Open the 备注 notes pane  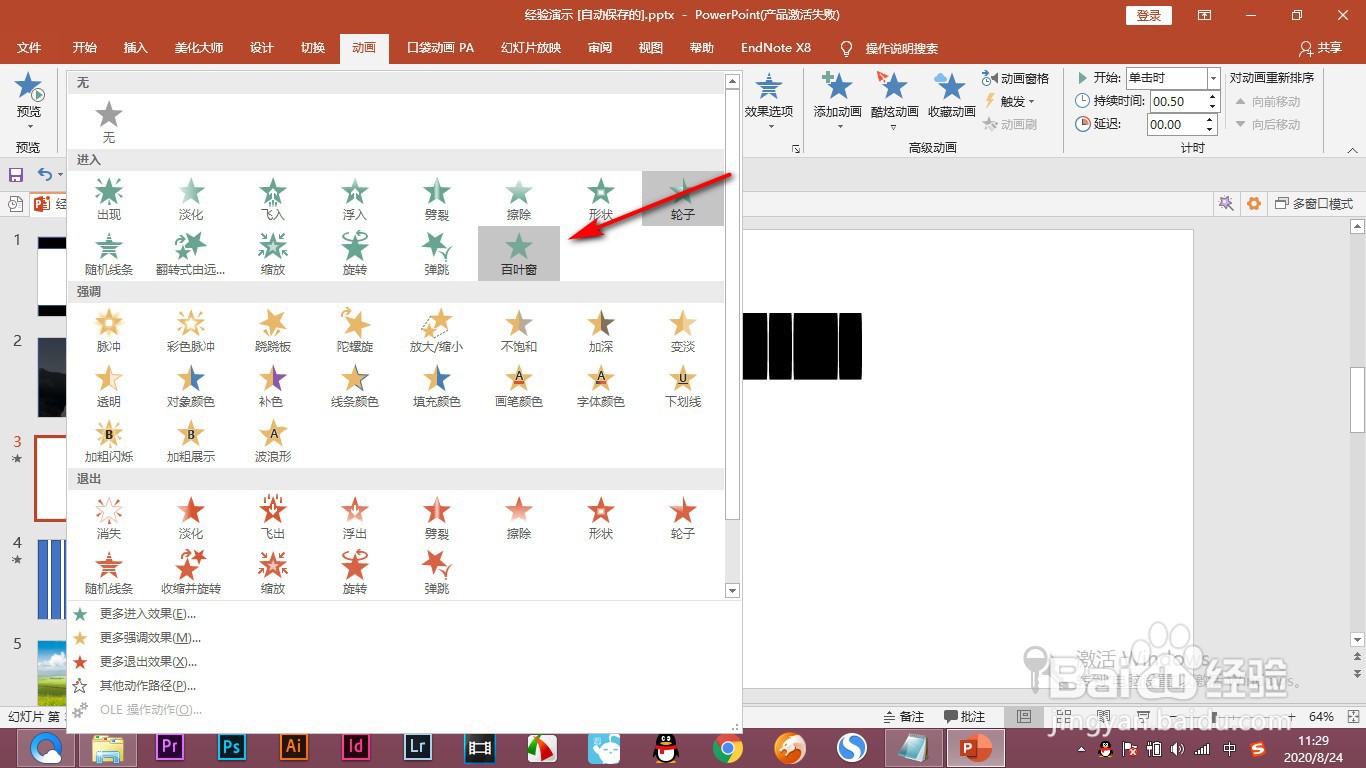(903, 717)
